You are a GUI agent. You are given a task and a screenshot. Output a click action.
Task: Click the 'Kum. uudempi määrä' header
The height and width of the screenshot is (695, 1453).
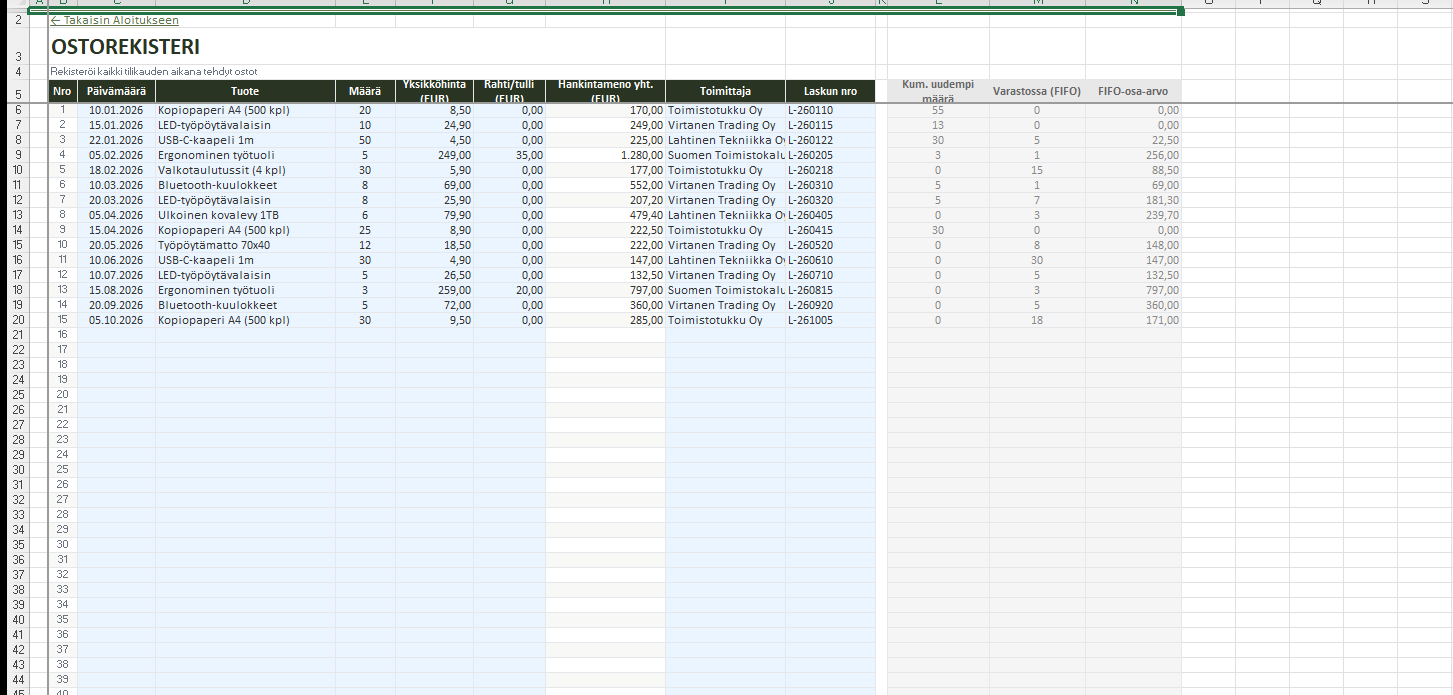coord(937,91)
